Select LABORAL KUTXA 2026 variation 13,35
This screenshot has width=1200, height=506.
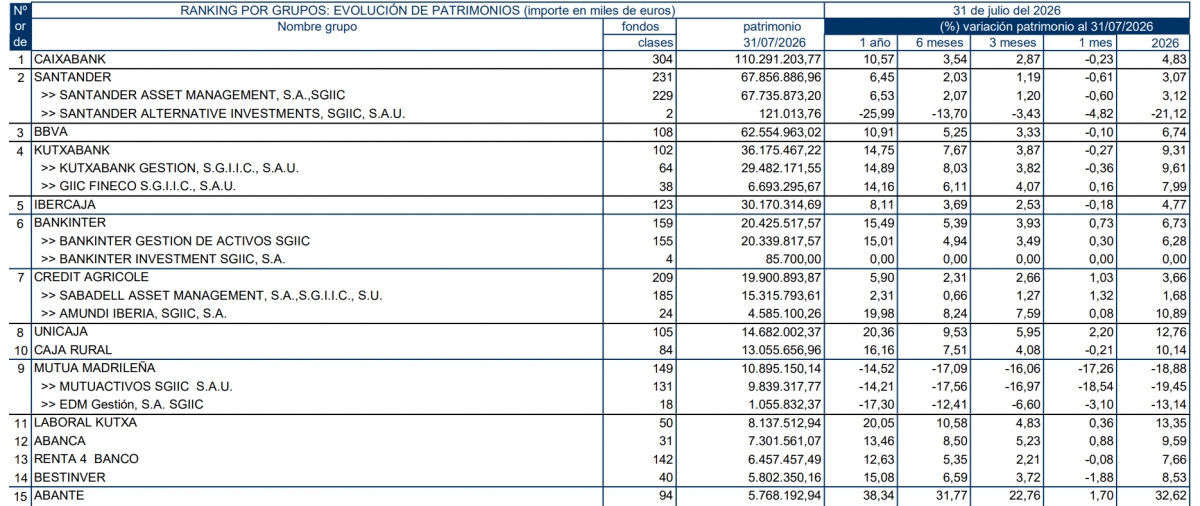tap(1171, 422)
